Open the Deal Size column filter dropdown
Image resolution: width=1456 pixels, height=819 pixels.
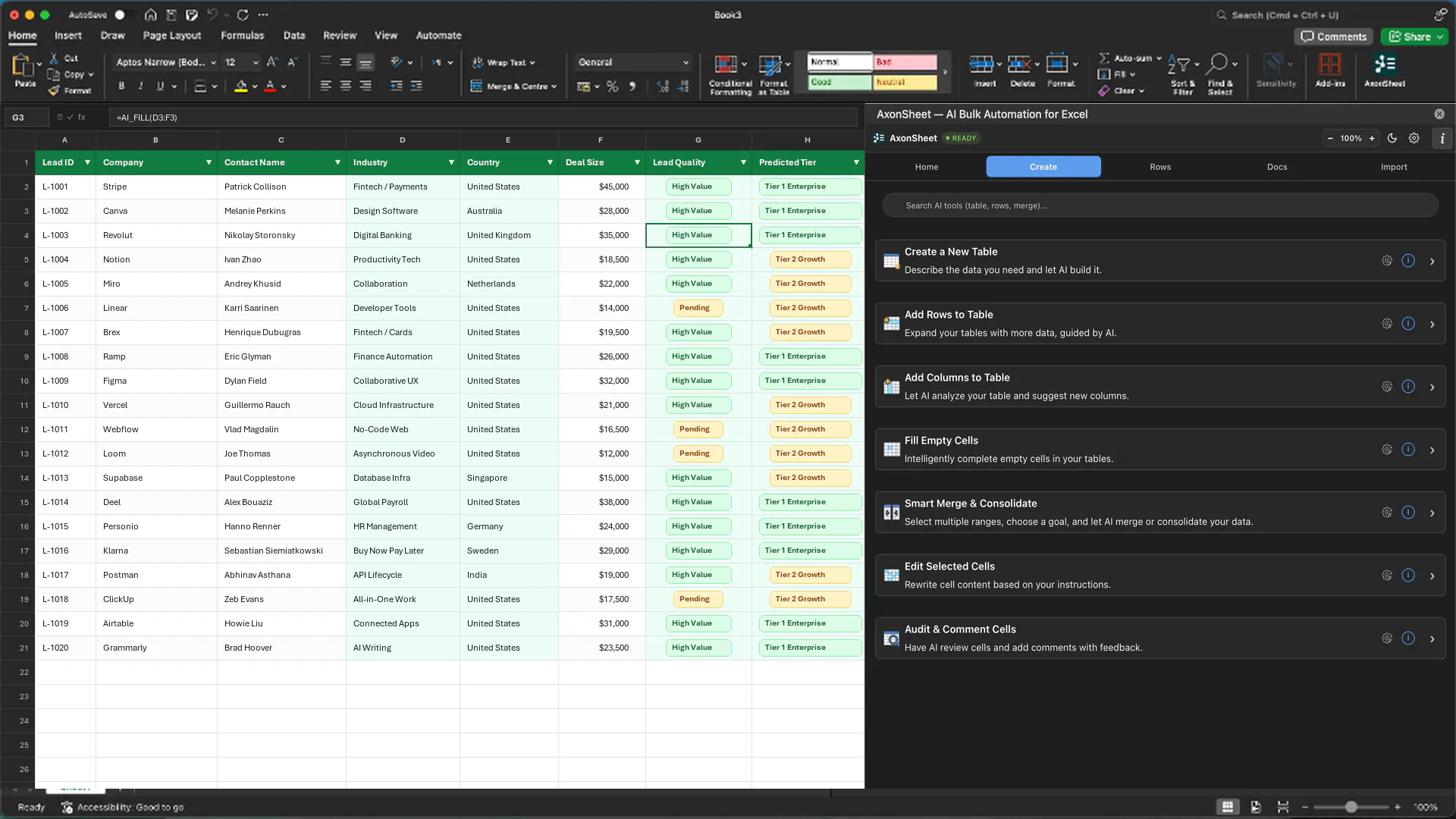637,162
